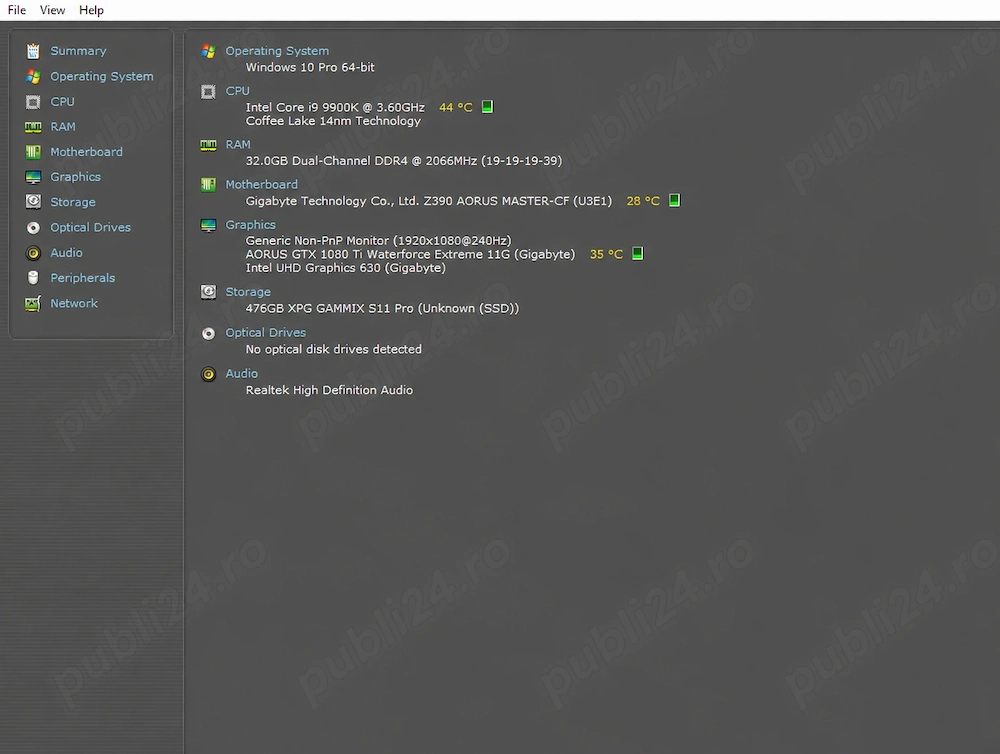The height and width of the screenshot is (754, 1000).
Task: Show Network from the sidebar
Action: point(74,304)
